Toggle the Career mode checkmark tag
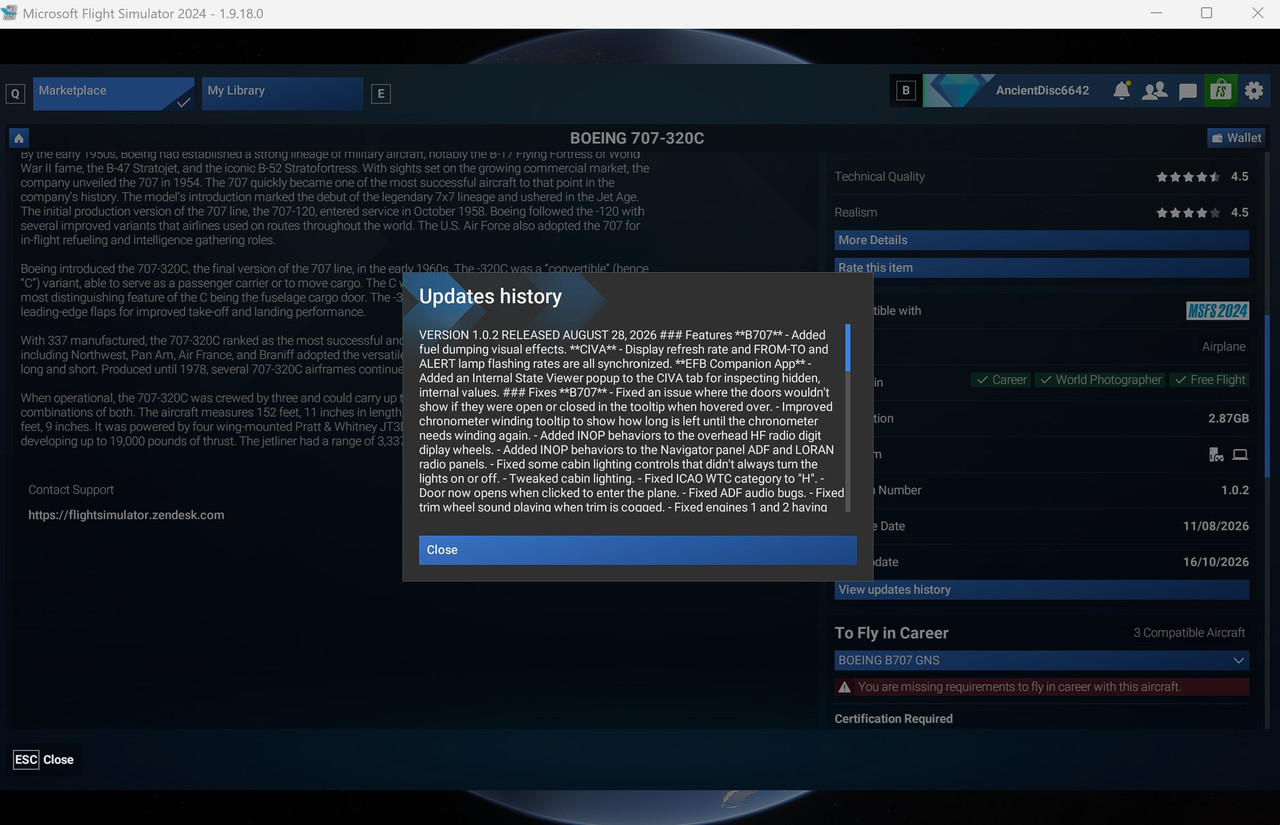Screen dimensions: 1280x825 coord(1000,380)
